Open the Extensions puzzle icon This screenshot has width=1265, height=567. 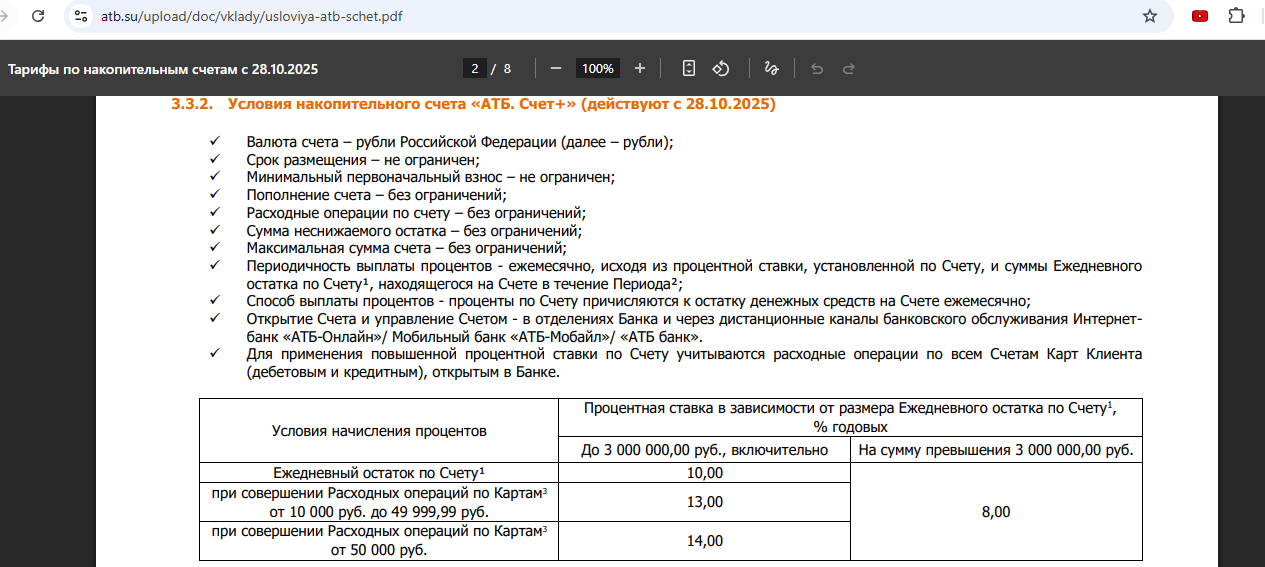(x=1236, y=17)
